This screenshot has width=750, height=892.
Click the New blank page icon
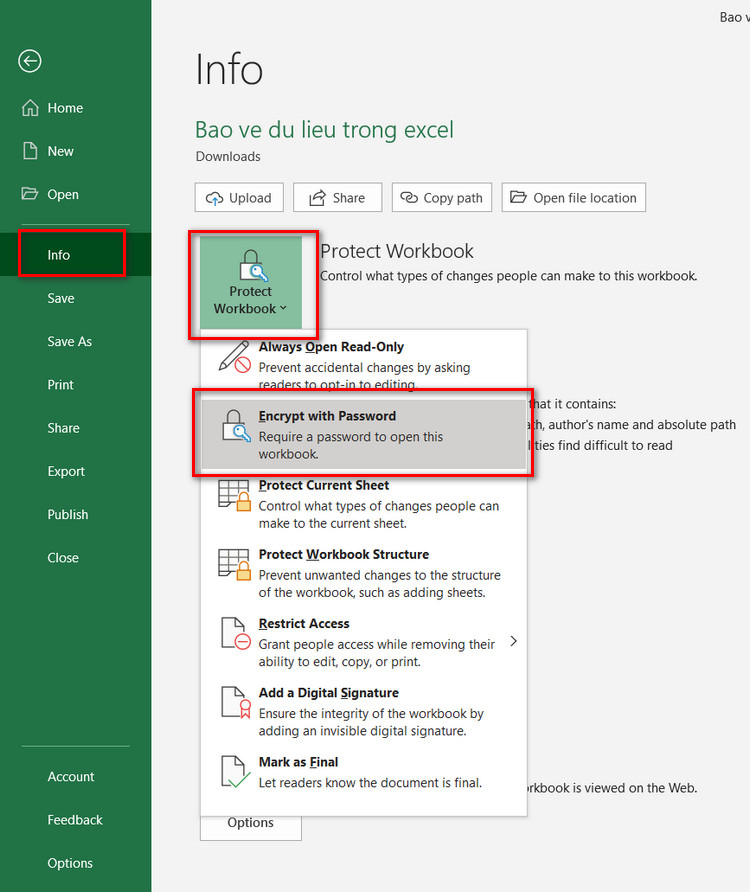30,151
